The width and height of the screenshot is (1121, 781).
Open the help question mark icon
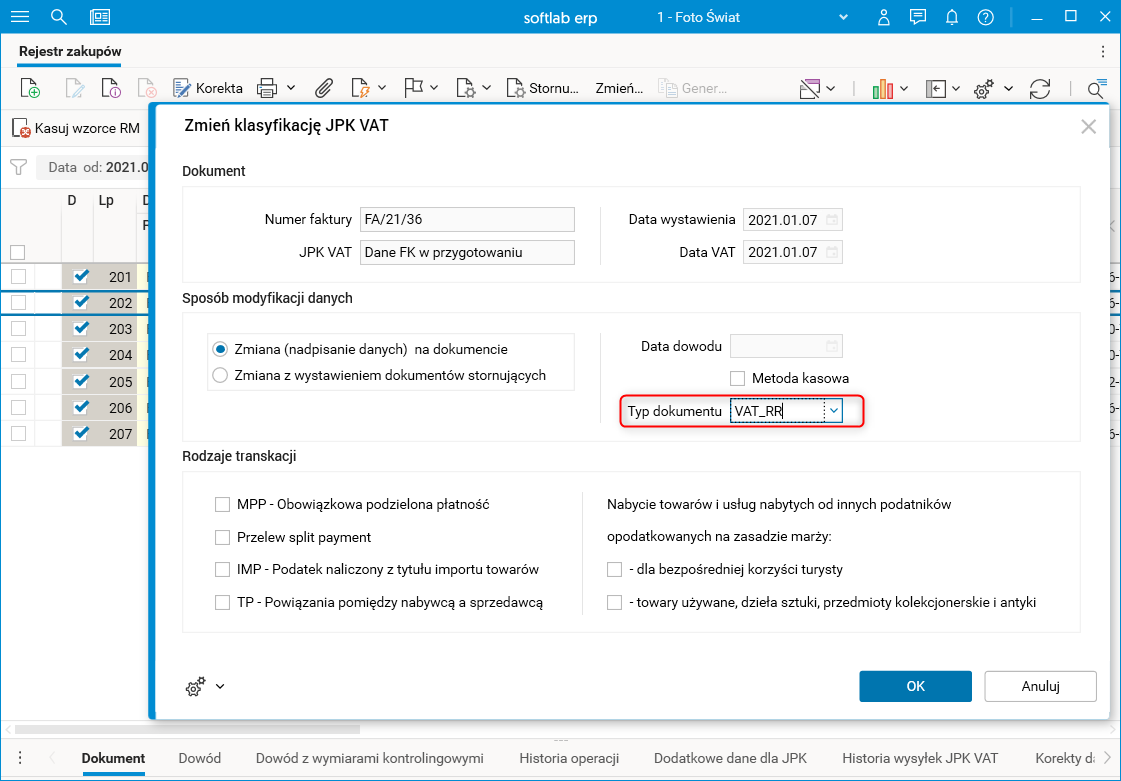986,17
